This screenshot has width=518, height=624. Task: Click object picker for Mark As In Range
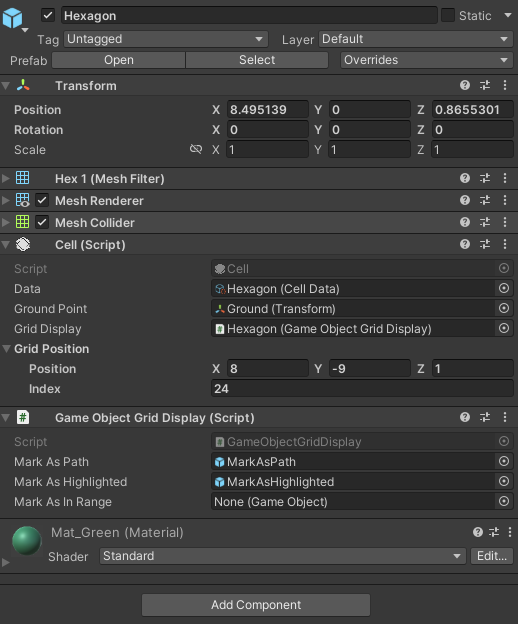tap(504, 501)
